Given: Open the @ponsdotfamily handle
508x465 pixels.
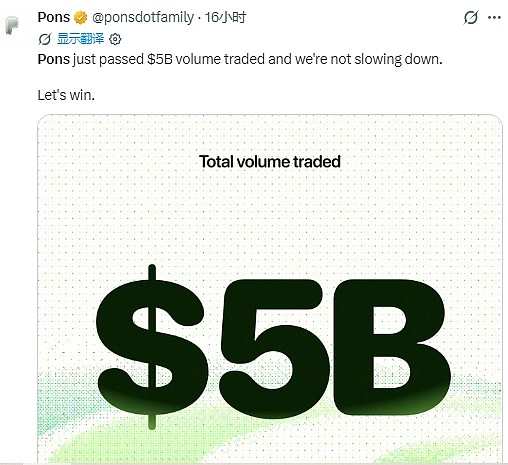Looking at the screenshot, I should (142, 17).
